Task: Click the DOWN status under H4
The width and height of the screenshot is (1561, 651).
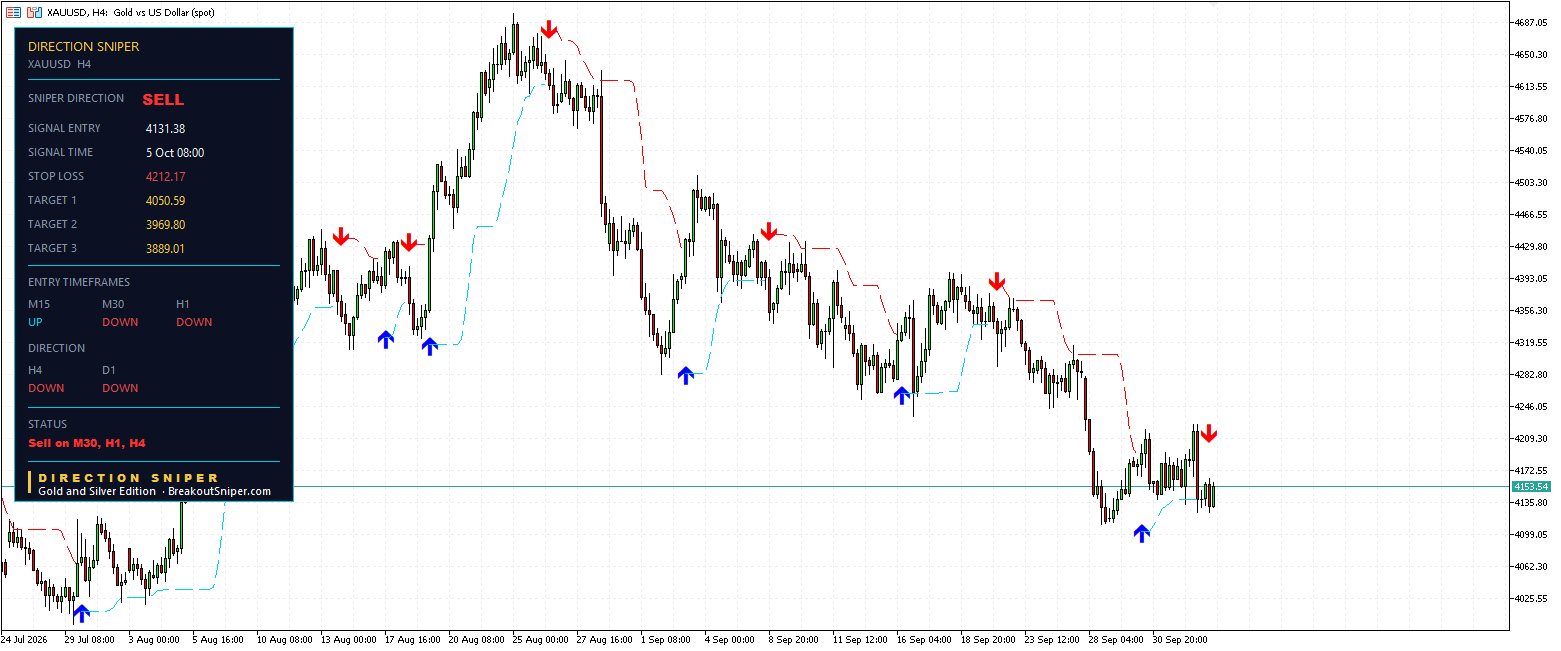Action: coord(46,388)
